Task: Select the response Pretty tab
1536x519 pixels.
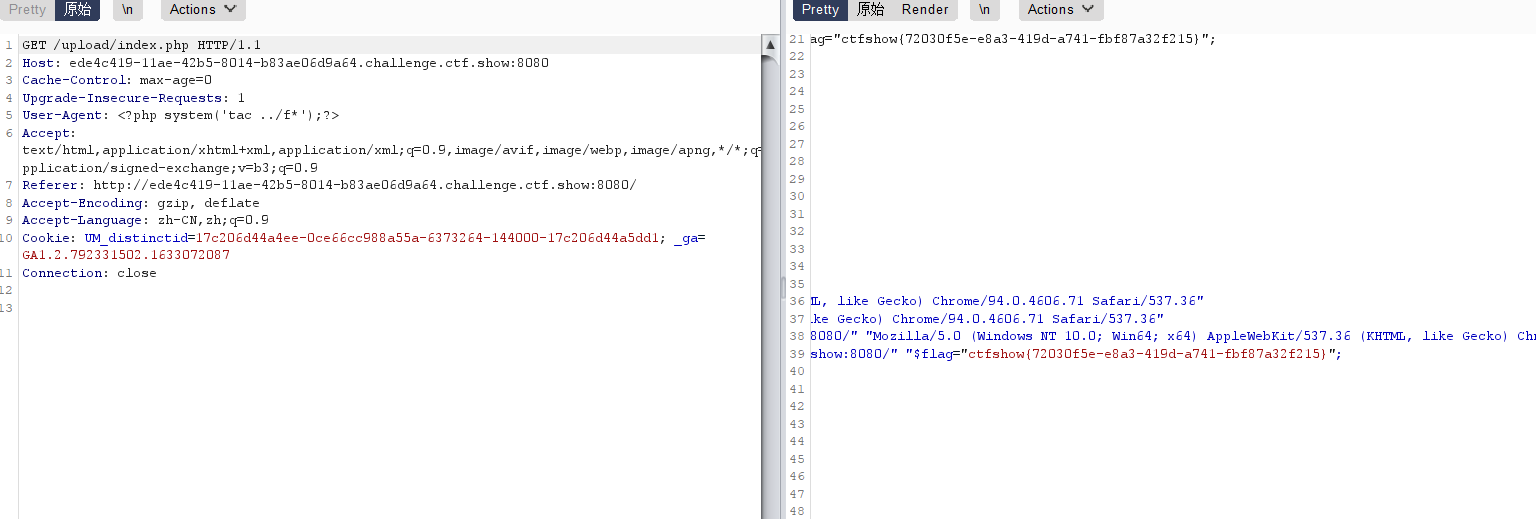Action: click(820, 10)
